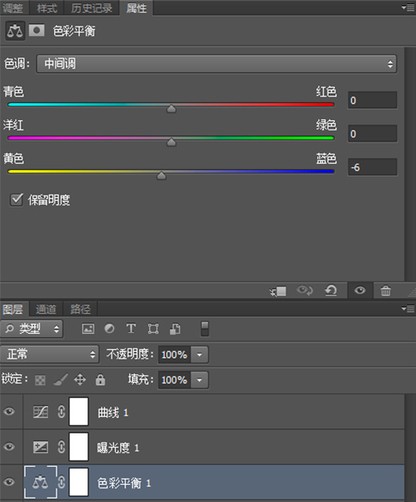
Task: Open the 正常 blend mode dropdown
Action: pyautogui.click(x=49, y=354)
